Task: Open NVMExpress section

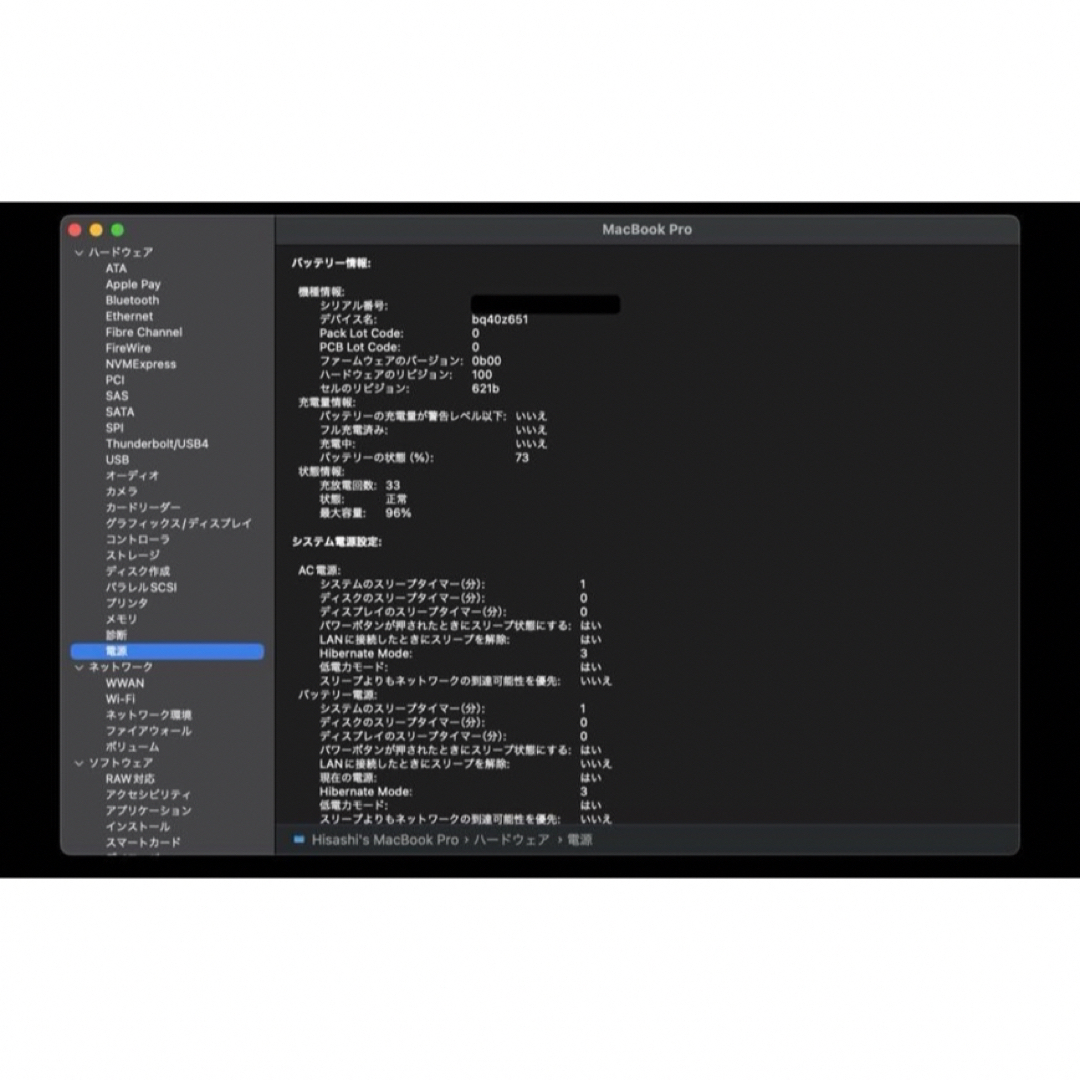Action: point(141,364)
